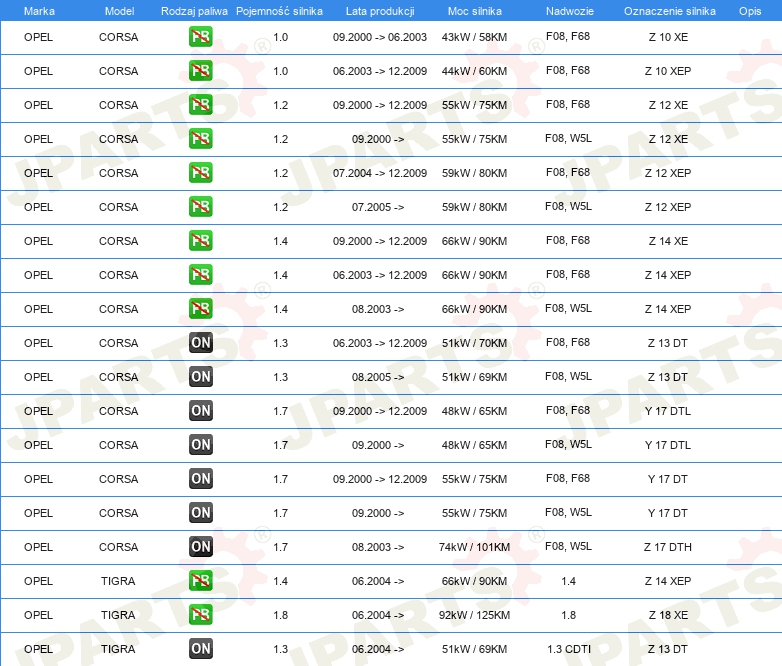Click the Oznaczenie silnika header
The width and height of the screenshot is (782, 666).
(x=669, y=11)
